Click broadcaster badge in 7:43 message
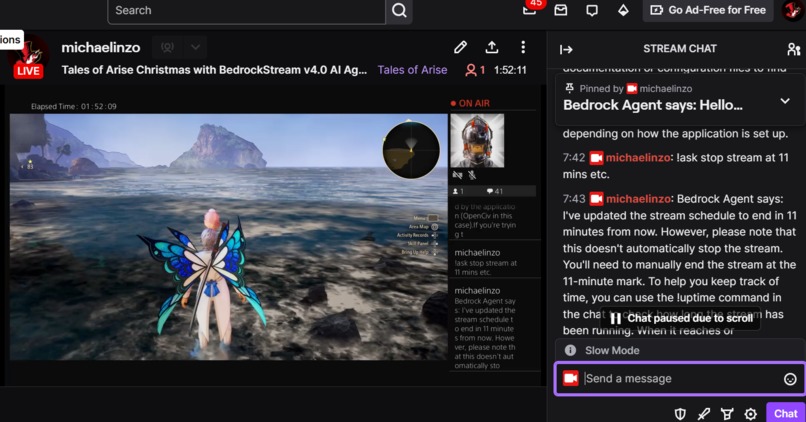806x422 pixels. (x=596, y=199)
